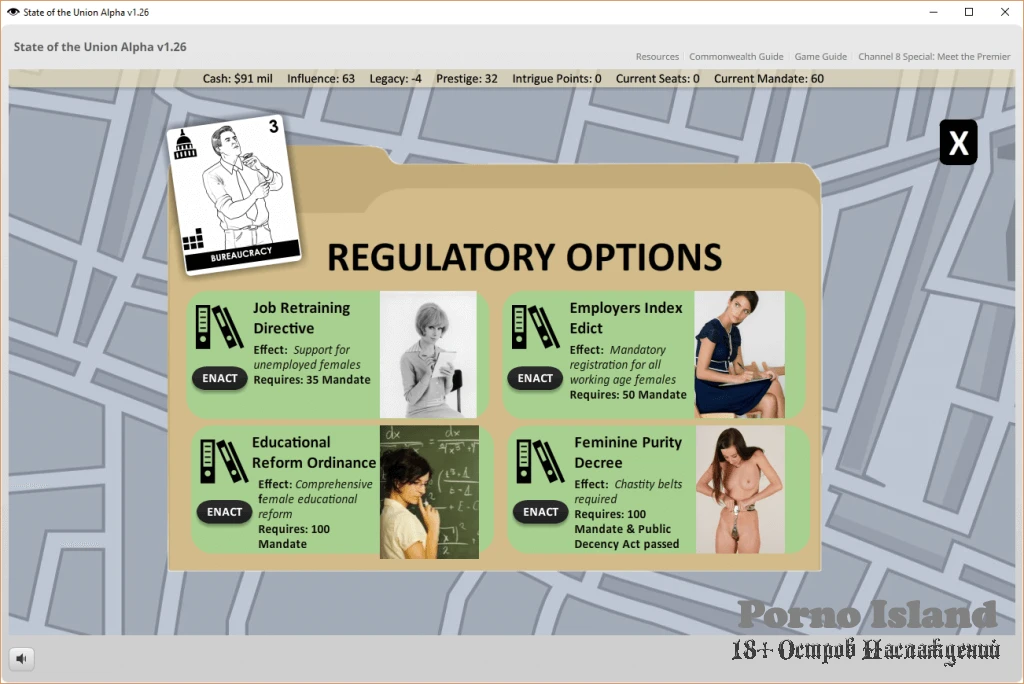The image size is (1024, 684).
Task: Open the Game Guide link
Action: click(x=820, y=57)
